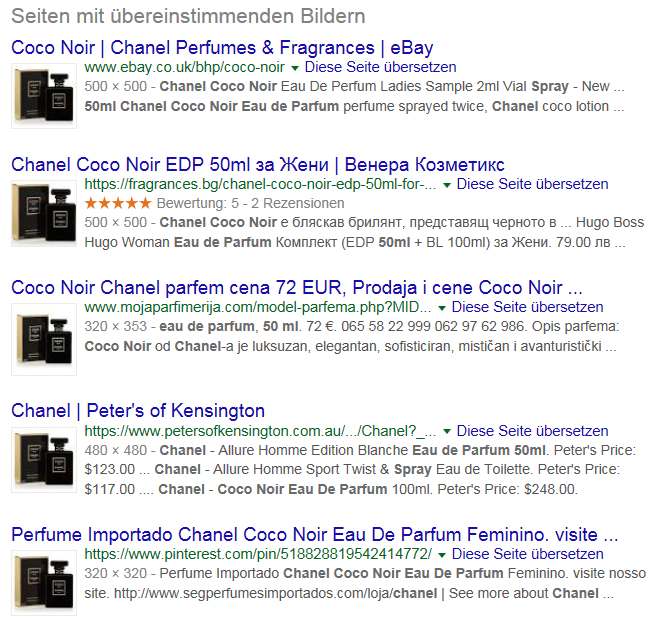Expand the dropdown arrow beside petersofkensington.com.au URL
Viewport: 665px width, 619px height.
(447, 431)
